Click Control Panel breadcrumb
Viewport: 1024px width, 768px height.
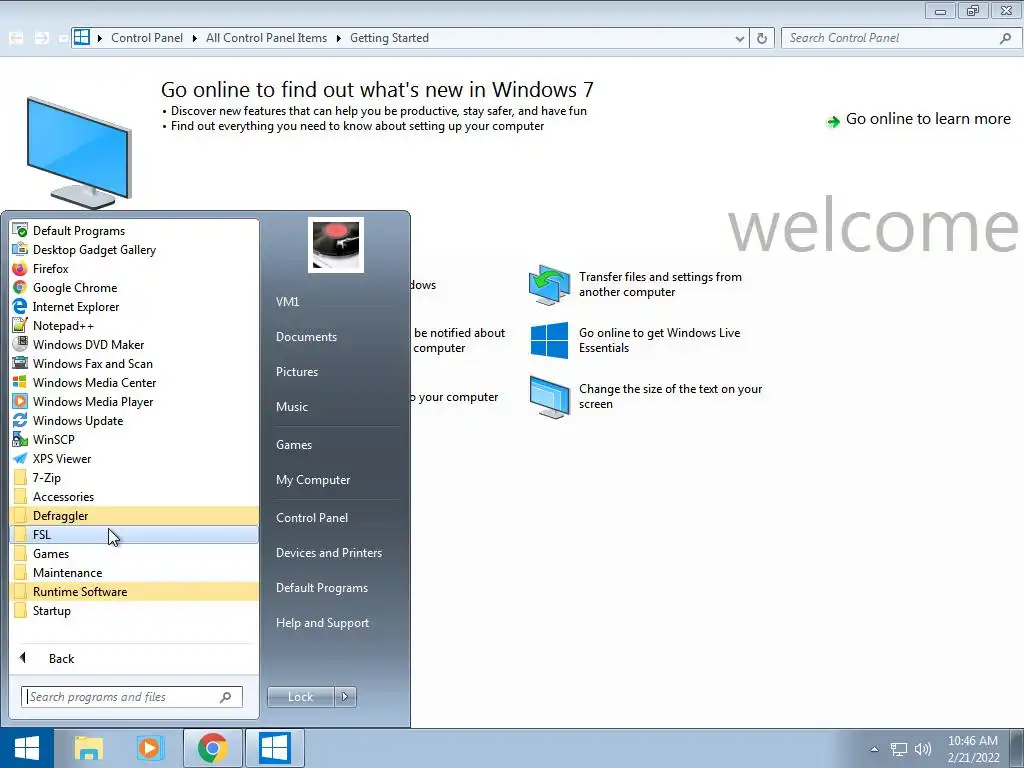147,38
